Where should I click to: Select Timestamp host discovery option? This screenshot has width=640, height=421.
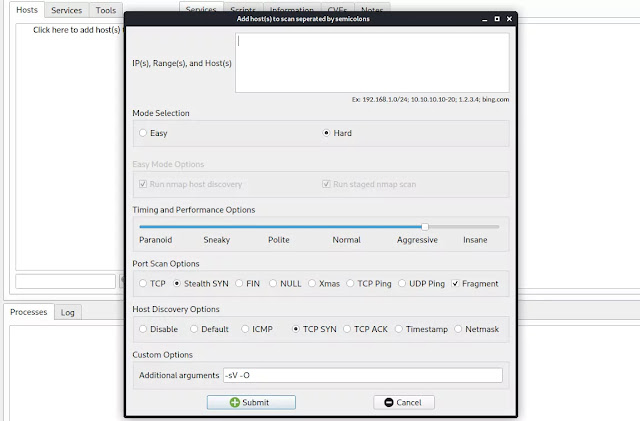coord(398,329)
